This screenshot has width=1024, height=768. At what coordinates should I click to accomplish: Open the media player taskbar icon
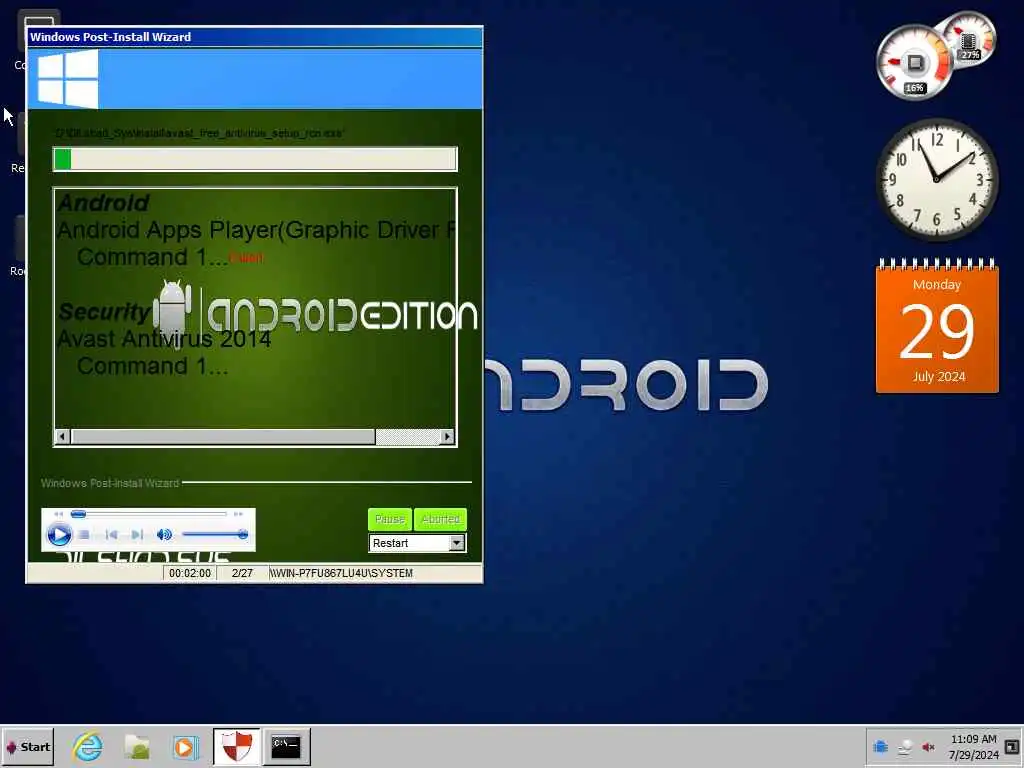pyautogui.click(x=185, y=747)
